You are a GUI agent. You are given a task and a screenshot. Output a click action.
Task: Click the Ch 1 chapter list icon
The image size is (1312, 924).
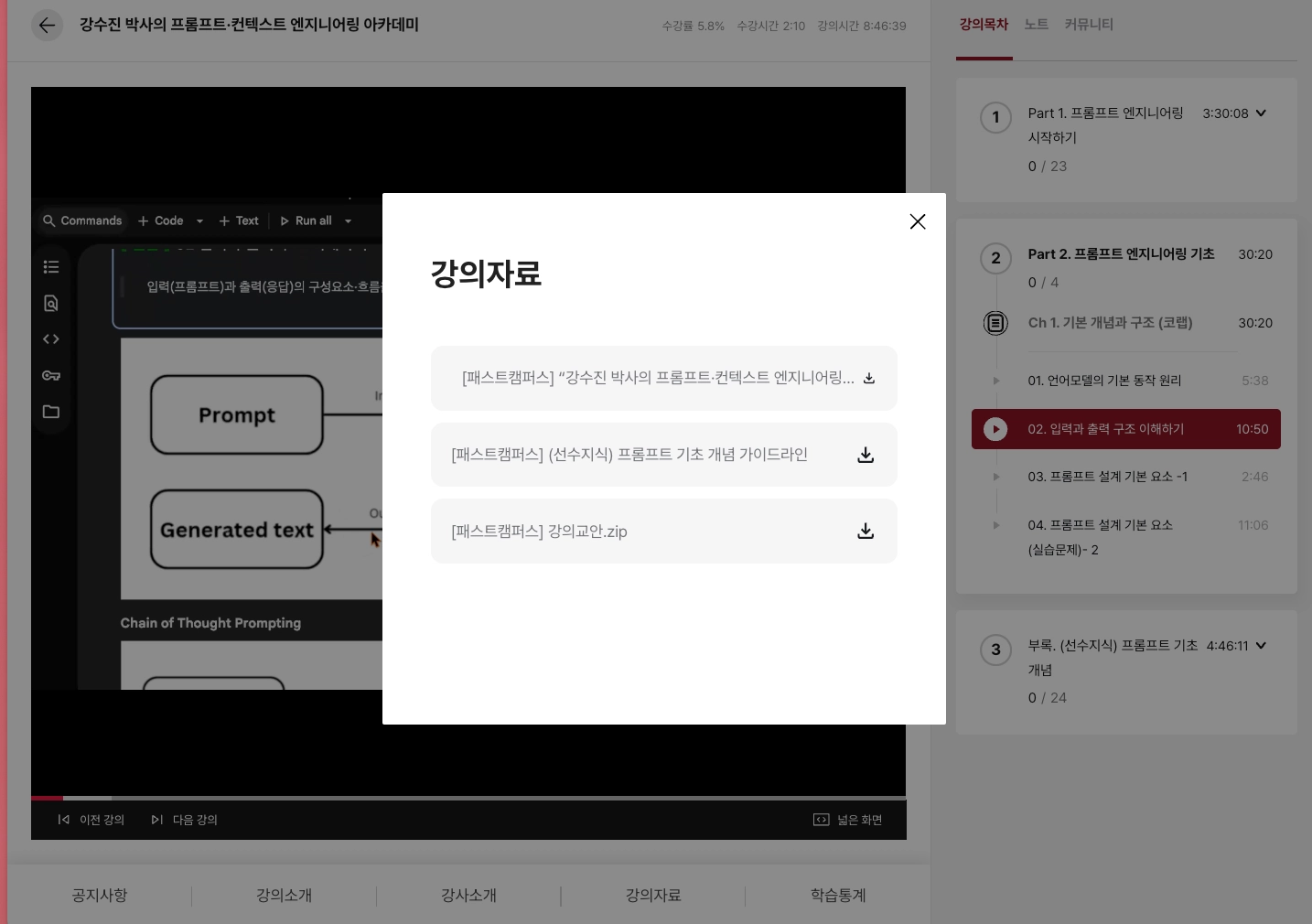[995, 323]
